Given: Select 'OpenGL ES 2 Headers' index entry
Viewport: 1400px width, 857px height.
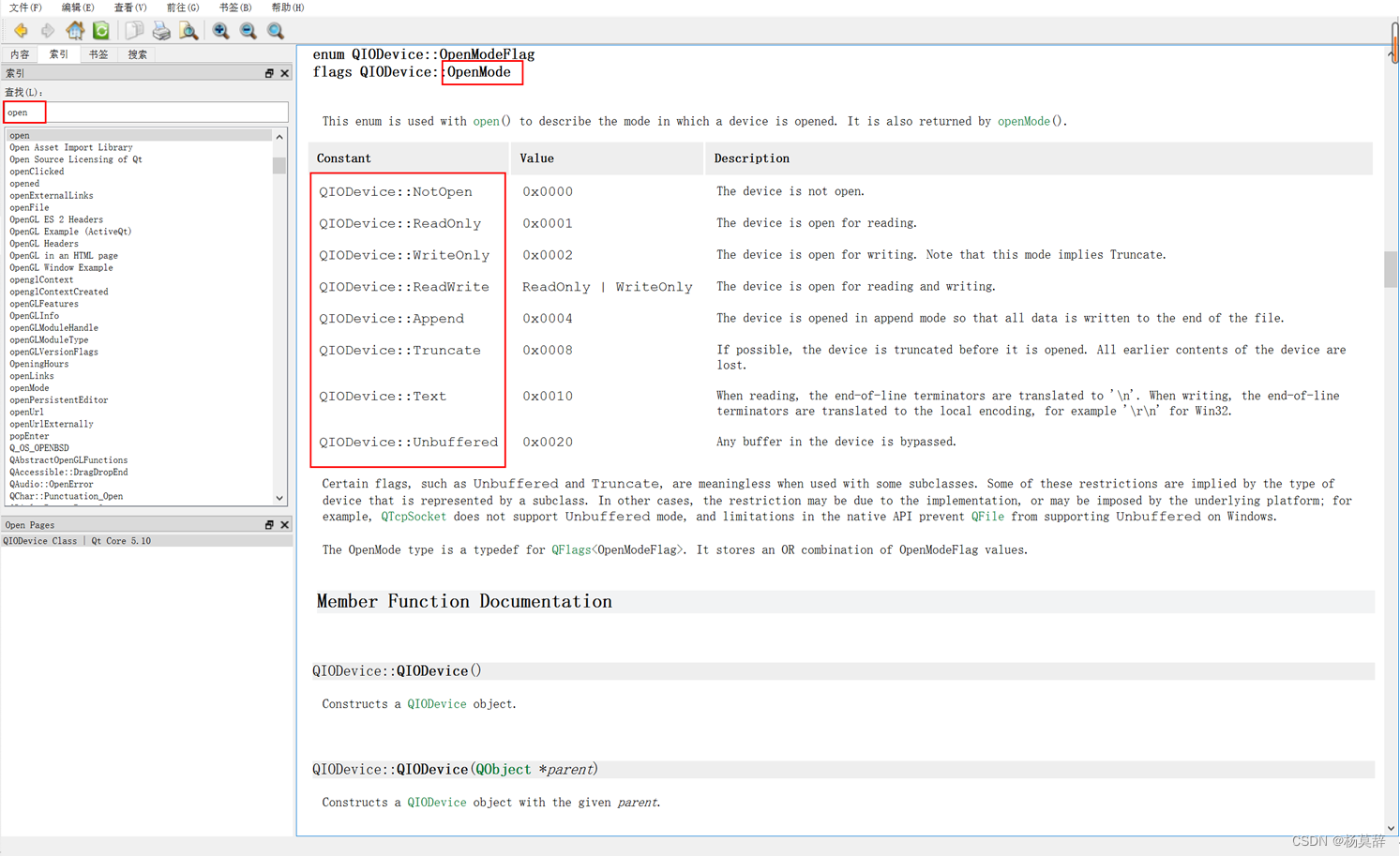Looking at the screenshot, I should click(x=56, y=219).
